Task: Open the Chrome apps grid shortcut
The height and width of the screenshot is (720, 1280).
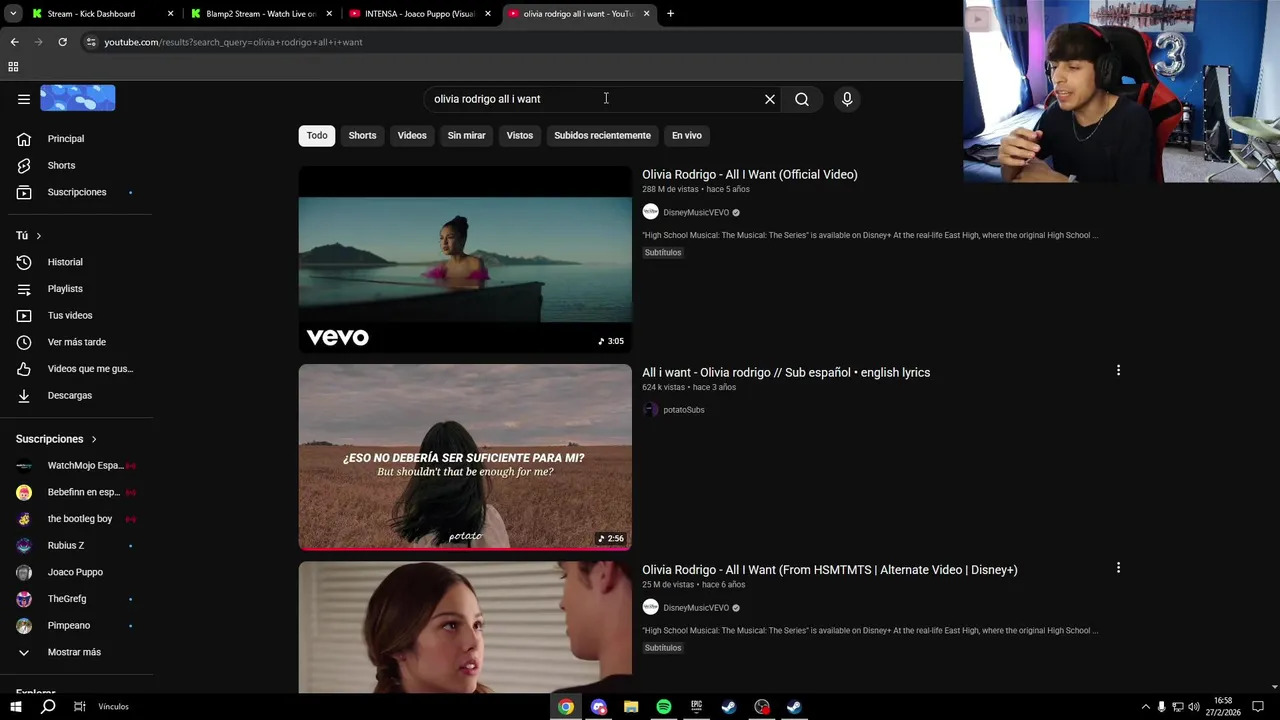Action: [13, 67]
